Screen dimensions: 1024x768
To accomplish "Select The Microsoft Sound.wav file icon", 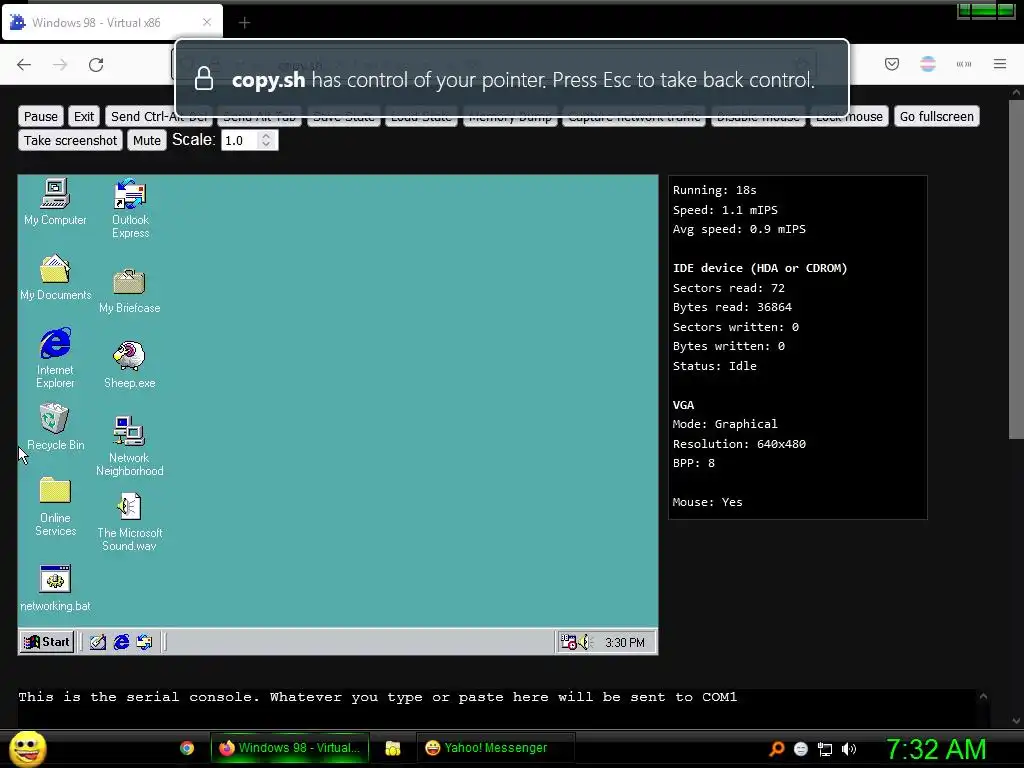I will (x=129, y=521).
